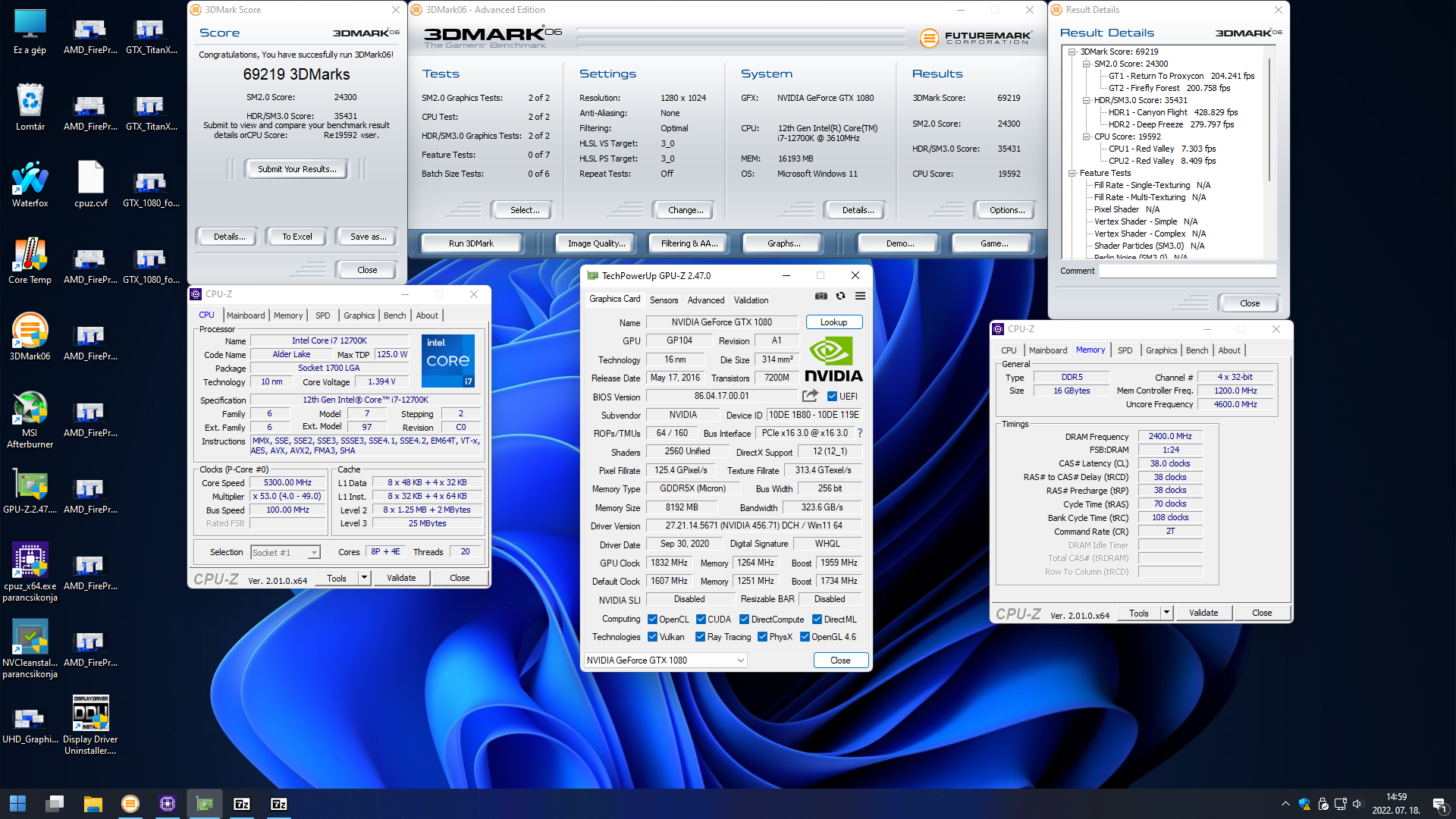Viewport: 1456px width, 819px height.
Task: Click the Filtering & AA button
Action: [689, 243]
